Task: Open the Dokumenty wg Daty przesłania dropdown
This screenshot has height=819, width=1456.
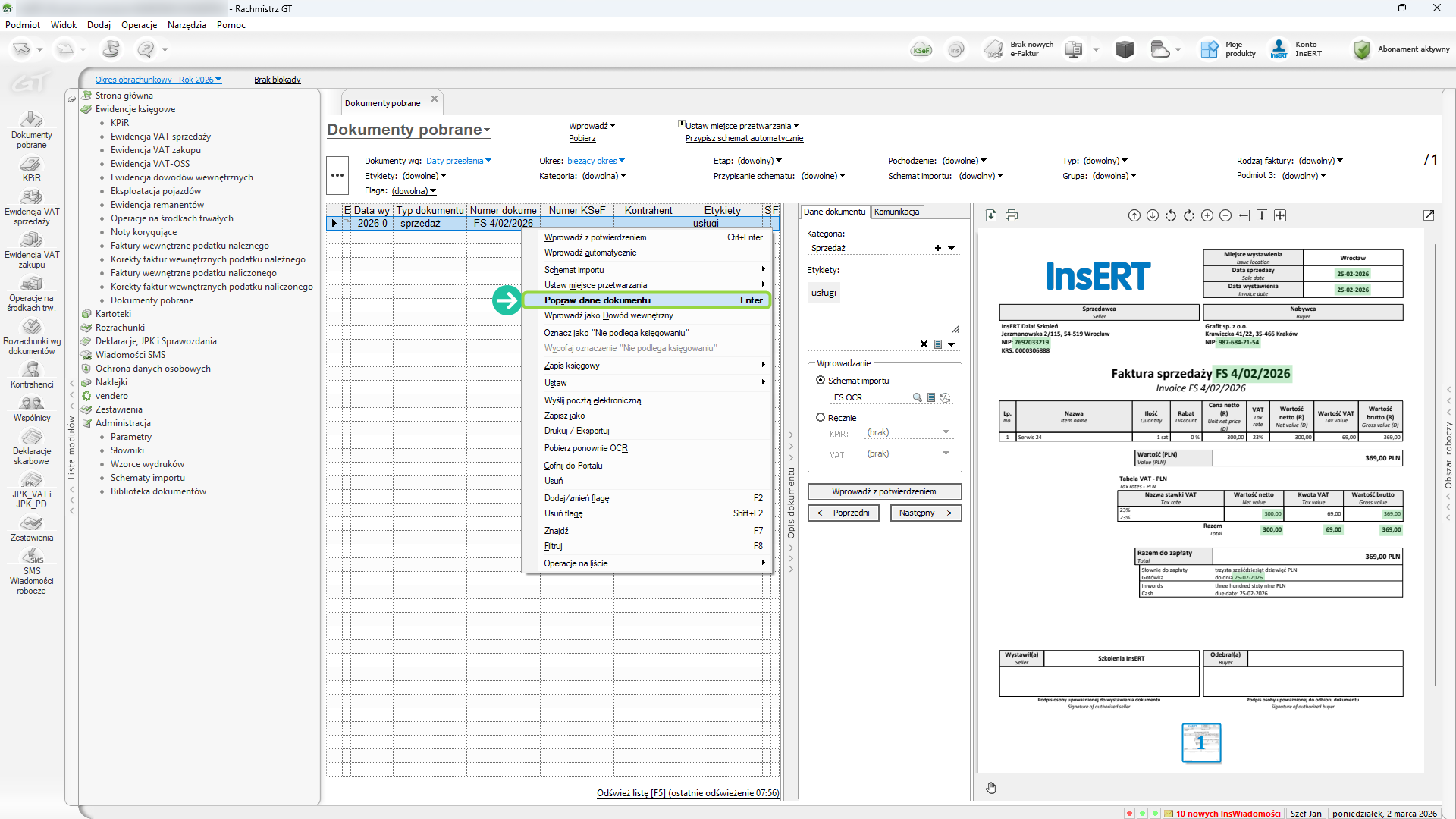Action: (x=458, y=161)
